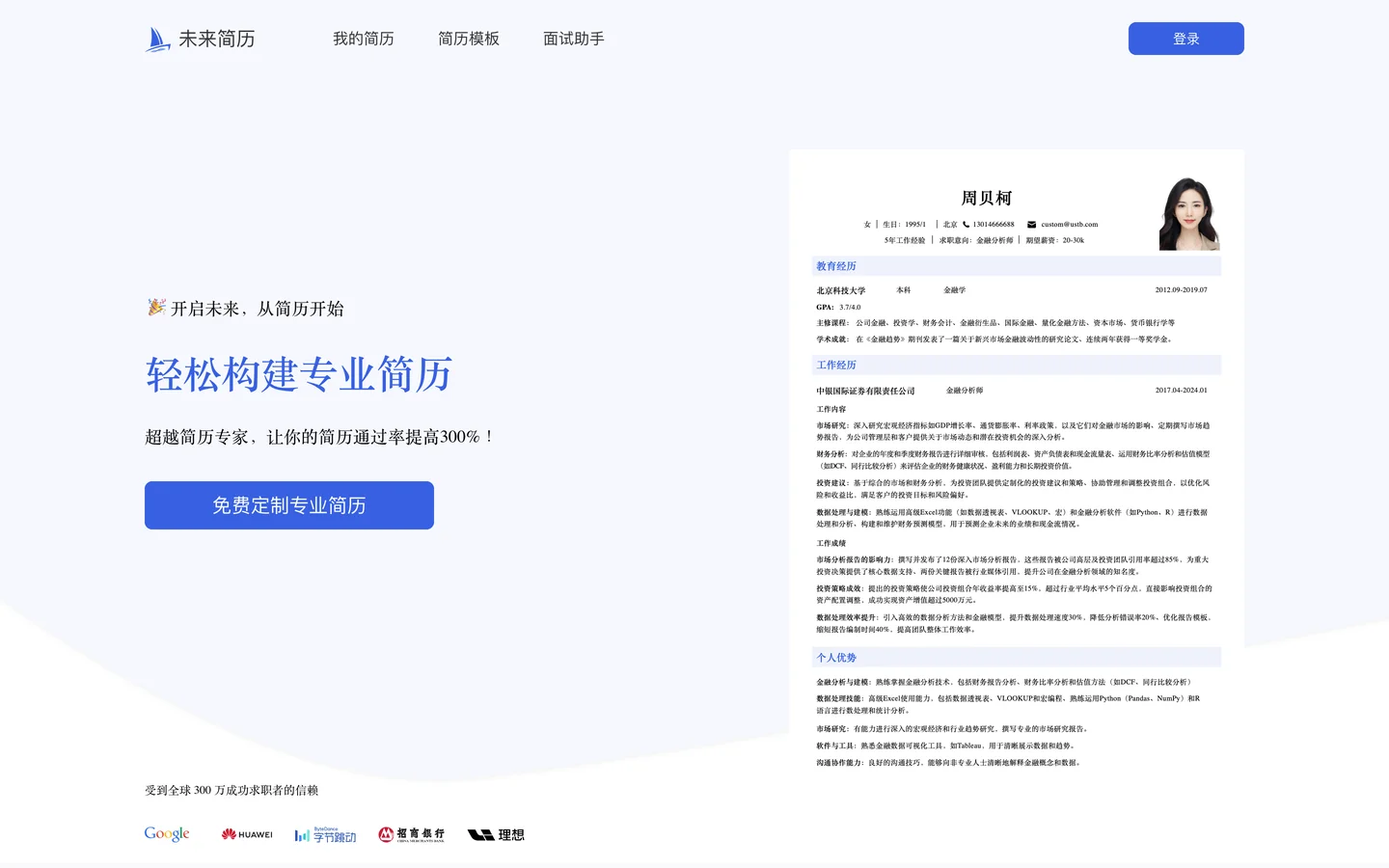Click the ByteDance 字节跳动 logo
Image resolution: width=1389 pixels, height=868 pixels.
pyautogui.click(x=325, y=835)
